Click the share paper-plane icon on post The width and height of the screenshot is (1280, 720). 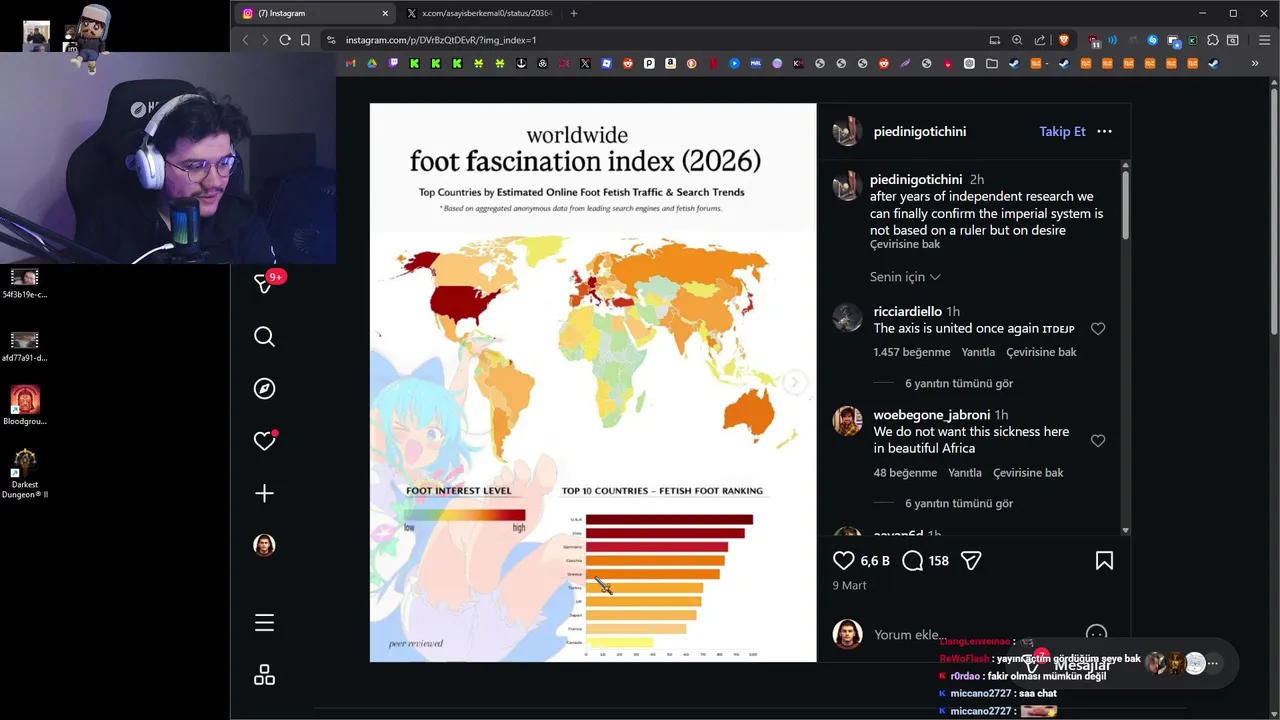point(971,561)
